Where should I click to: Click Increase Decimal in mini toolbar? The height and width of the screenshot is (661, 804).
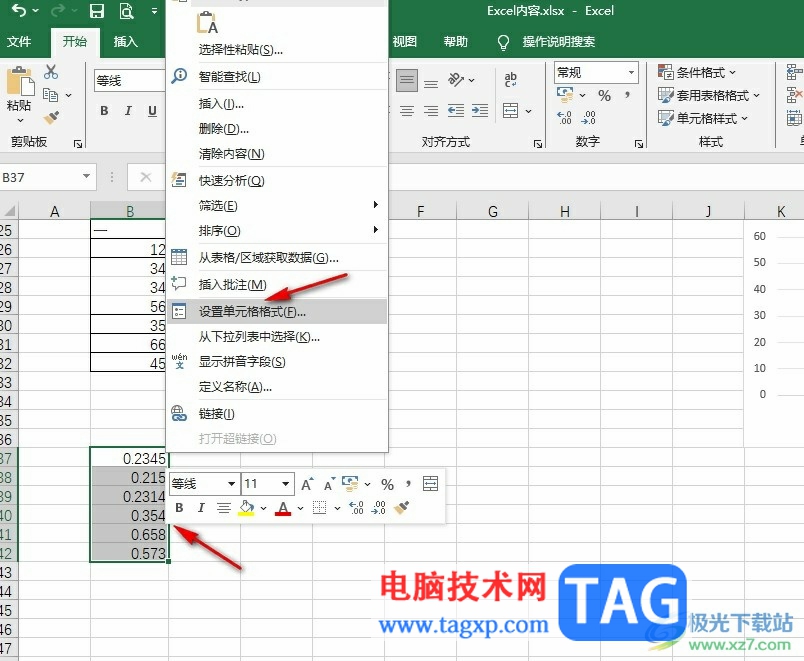[356, 508]
